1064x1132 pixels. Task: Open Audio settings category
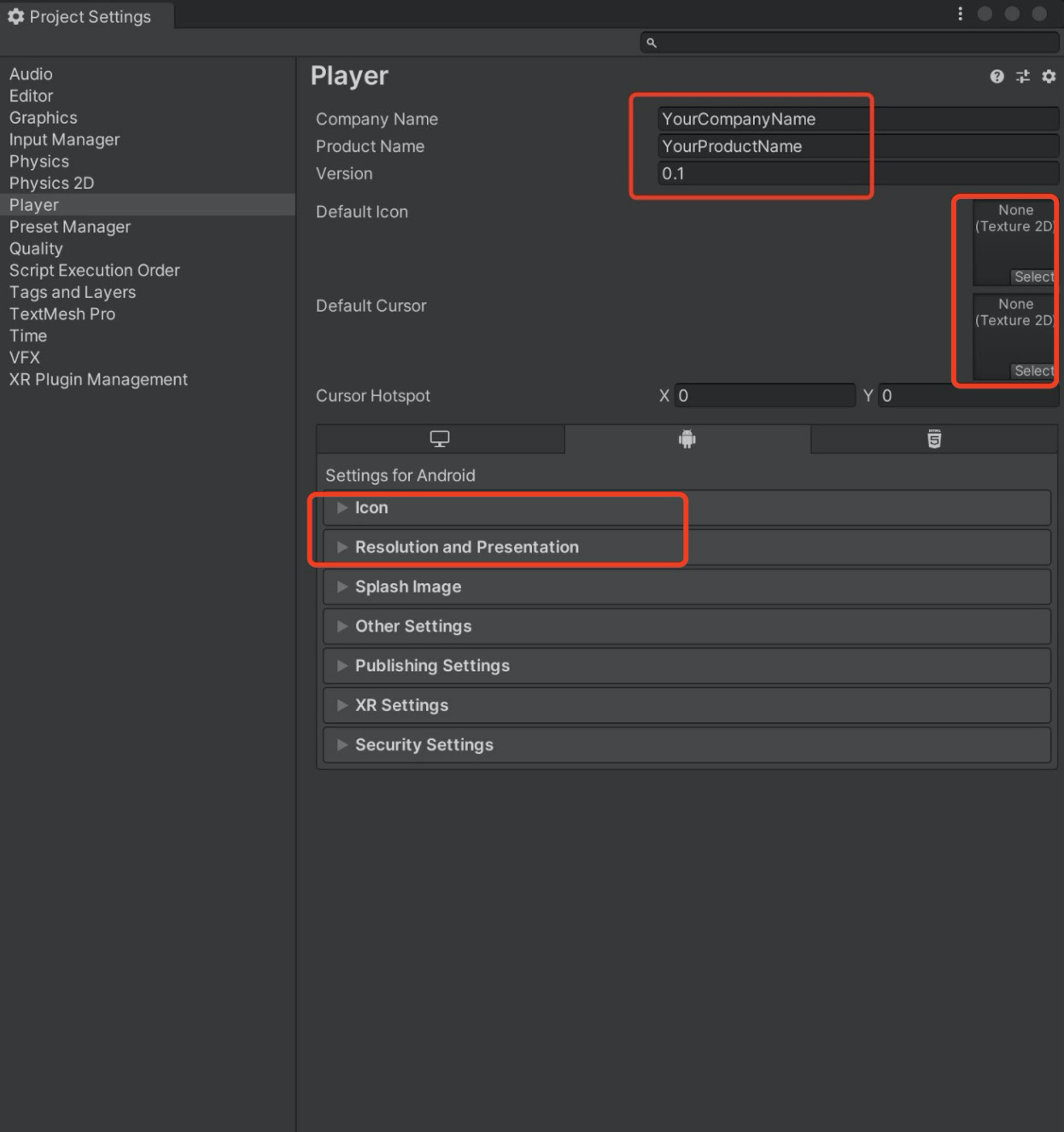tap(148, 74)
